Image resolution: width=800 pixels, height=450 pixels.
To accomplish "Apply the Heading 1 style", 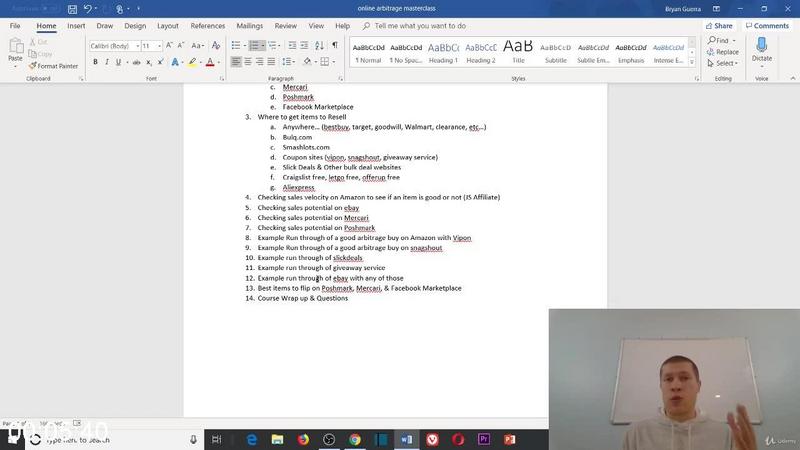I will (443, 53).
